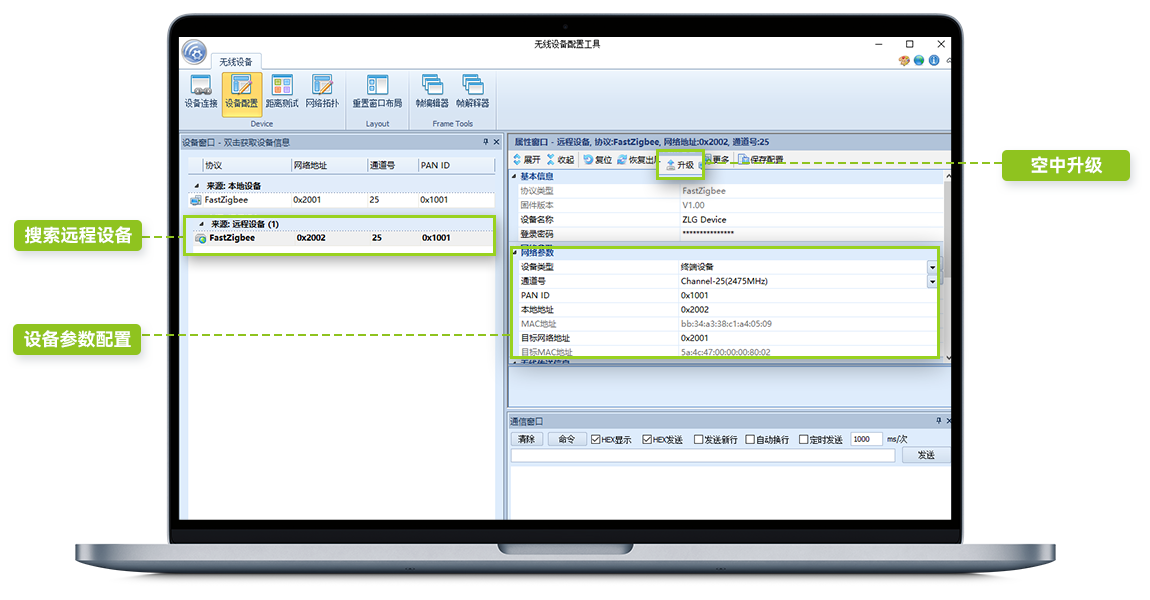
Task: Open the 通道号 channel dropdown
Action: coord(932,282)
